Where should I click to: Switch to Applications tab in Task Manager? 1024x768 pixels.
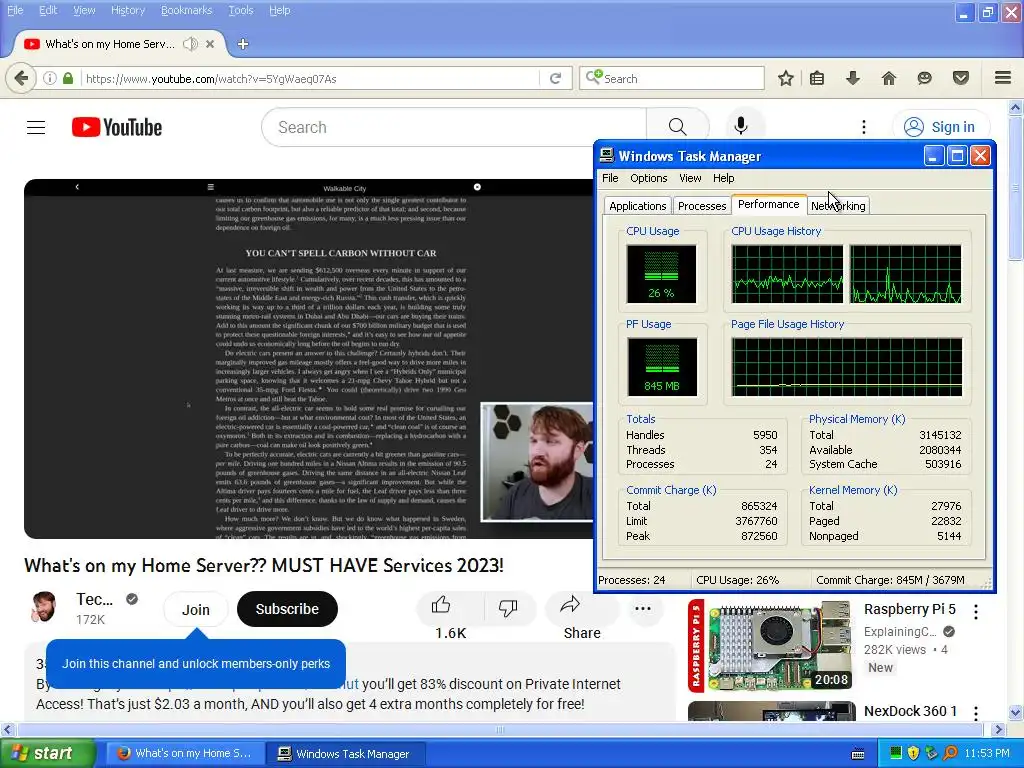pos(637,206)
